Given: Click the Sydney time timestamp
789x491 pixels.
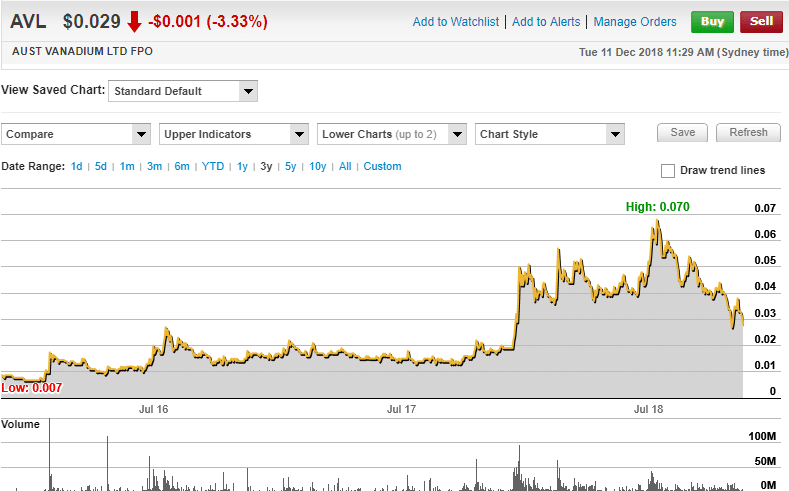Looking at the screenshot, I should [683, 52].
